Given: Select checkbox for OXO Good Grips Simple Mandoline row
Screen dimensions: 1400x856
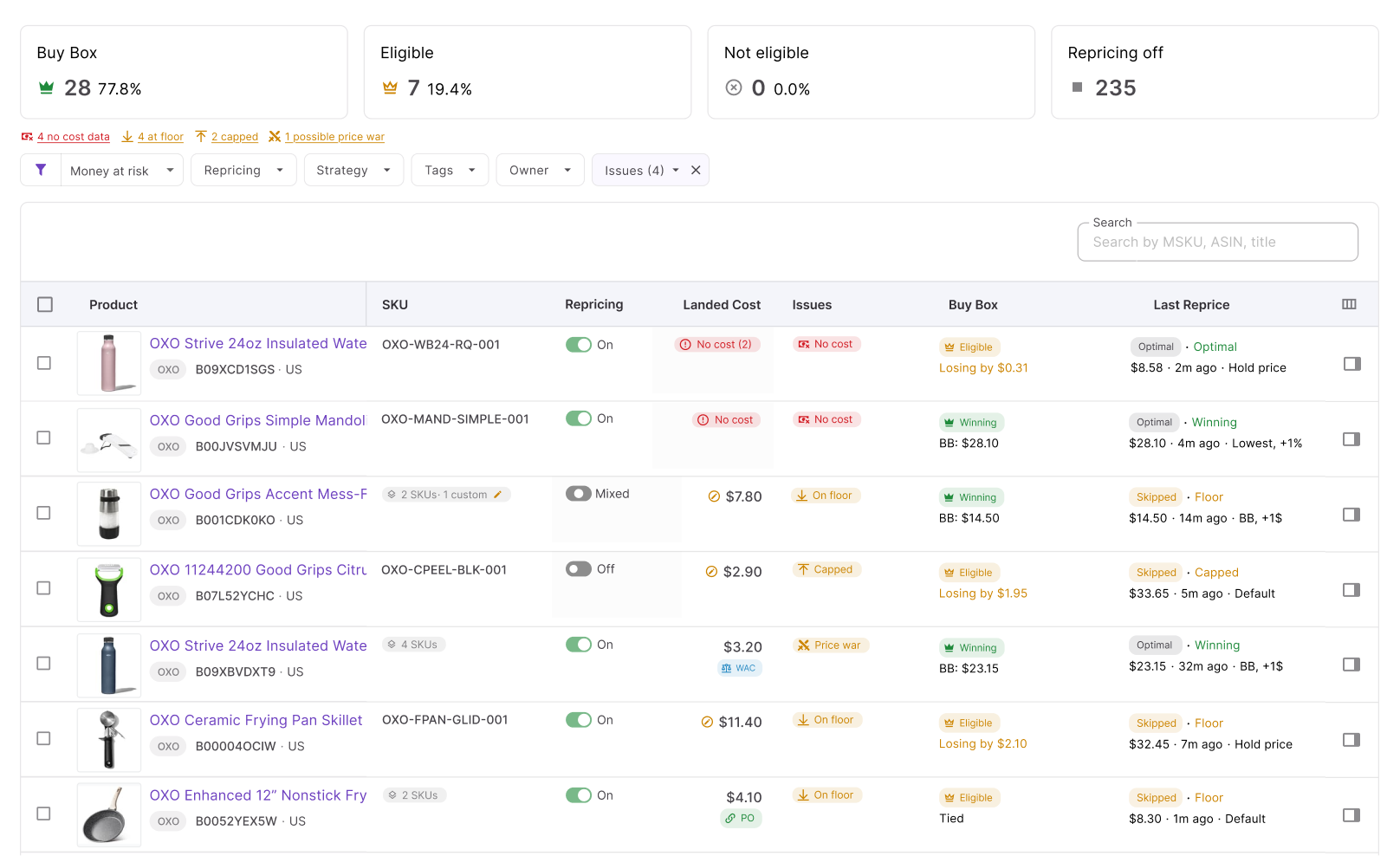Looking at the screenshot, I should click(44, 438).
